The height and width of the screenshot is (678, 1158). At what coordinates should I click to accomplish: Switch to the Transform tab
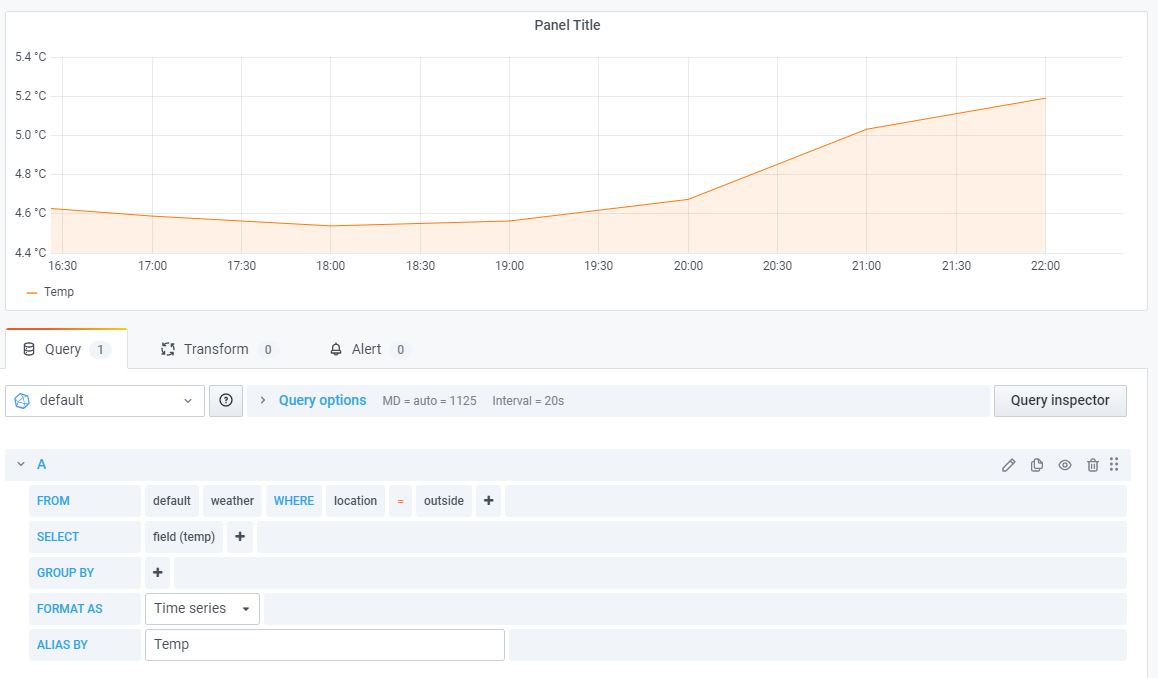point(215,350)
